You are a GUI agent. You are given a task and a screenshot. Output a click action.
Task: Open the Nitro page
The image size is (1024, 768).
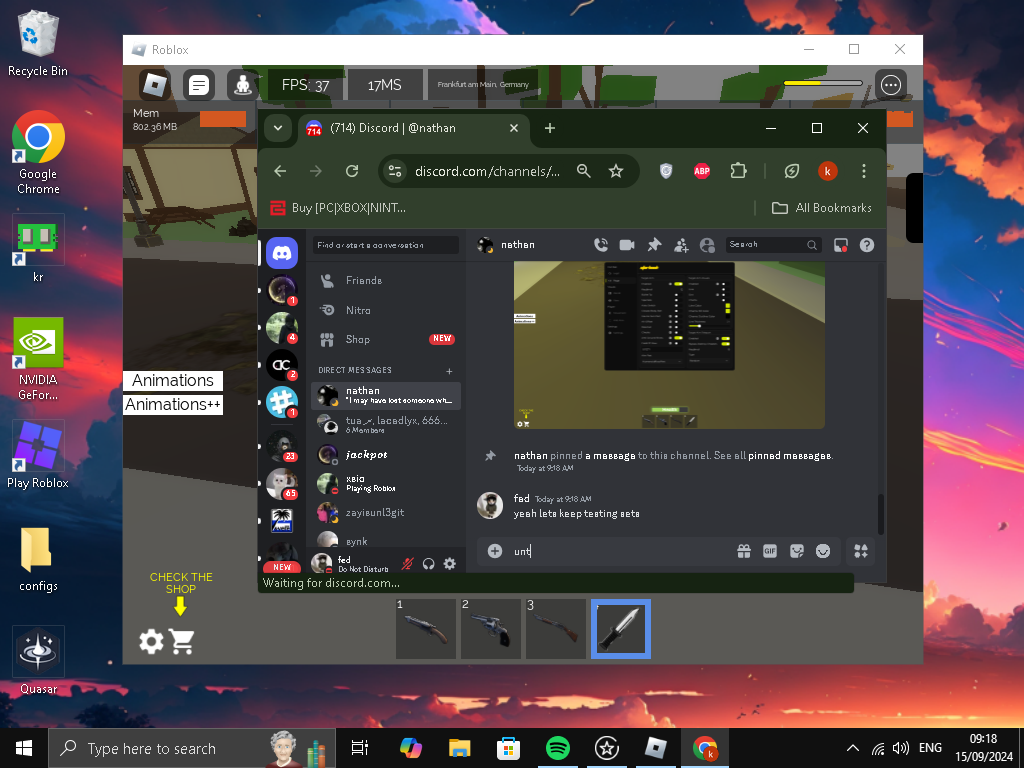386,310
